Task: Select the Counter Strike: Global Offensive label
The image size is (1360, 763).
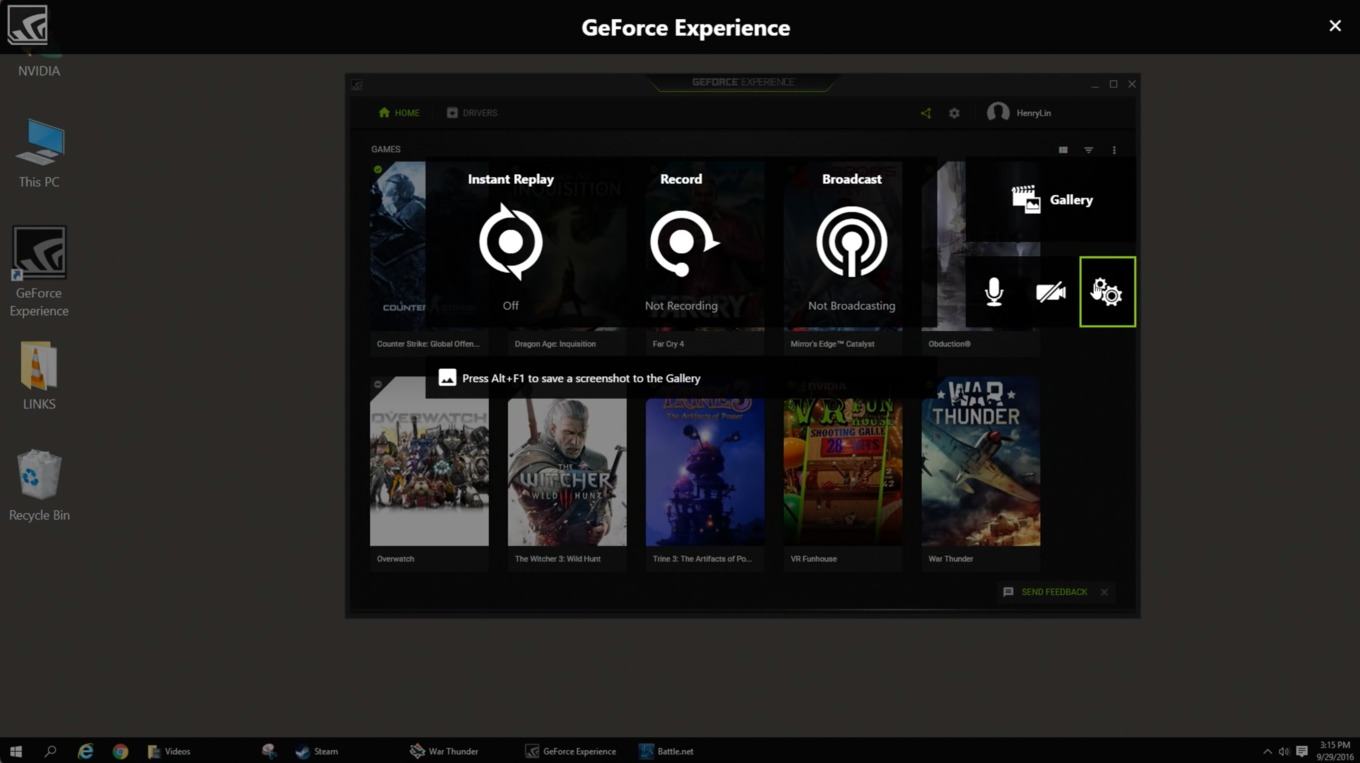Action: [428, 344]
